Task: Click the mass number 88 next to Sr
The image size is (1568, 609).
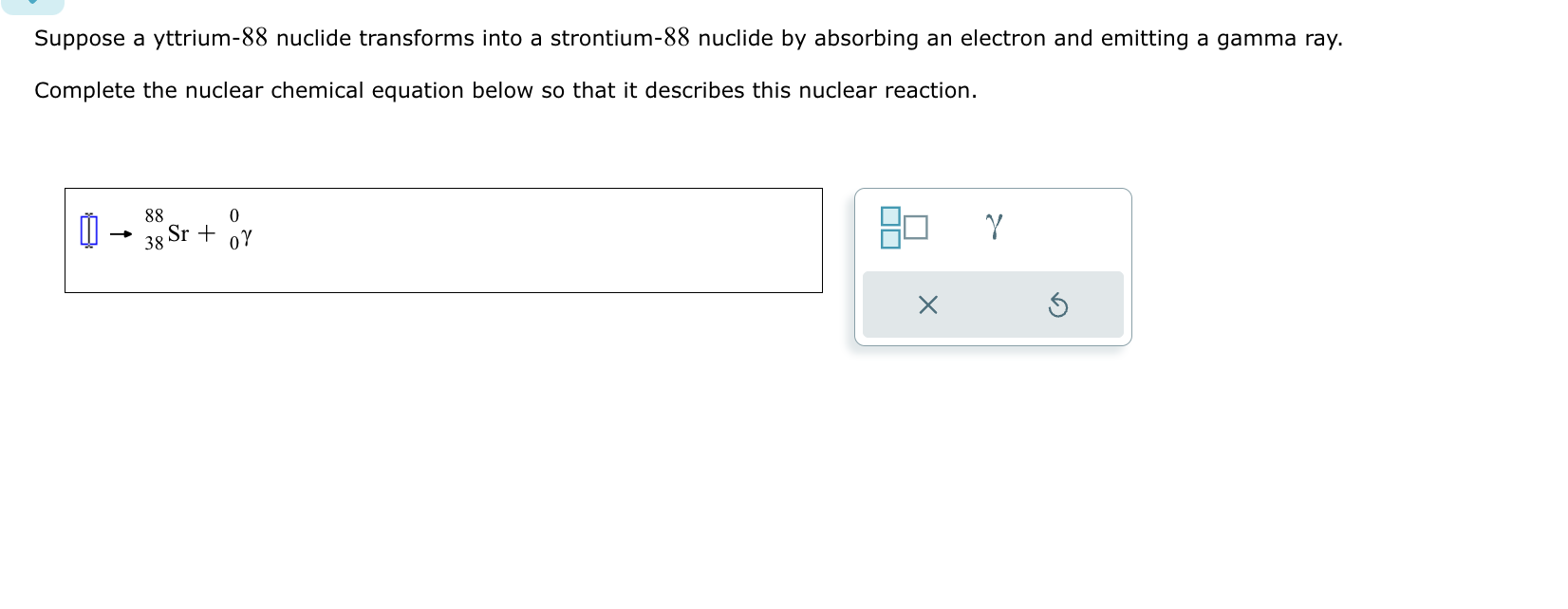Action: [x=153, y=216]
